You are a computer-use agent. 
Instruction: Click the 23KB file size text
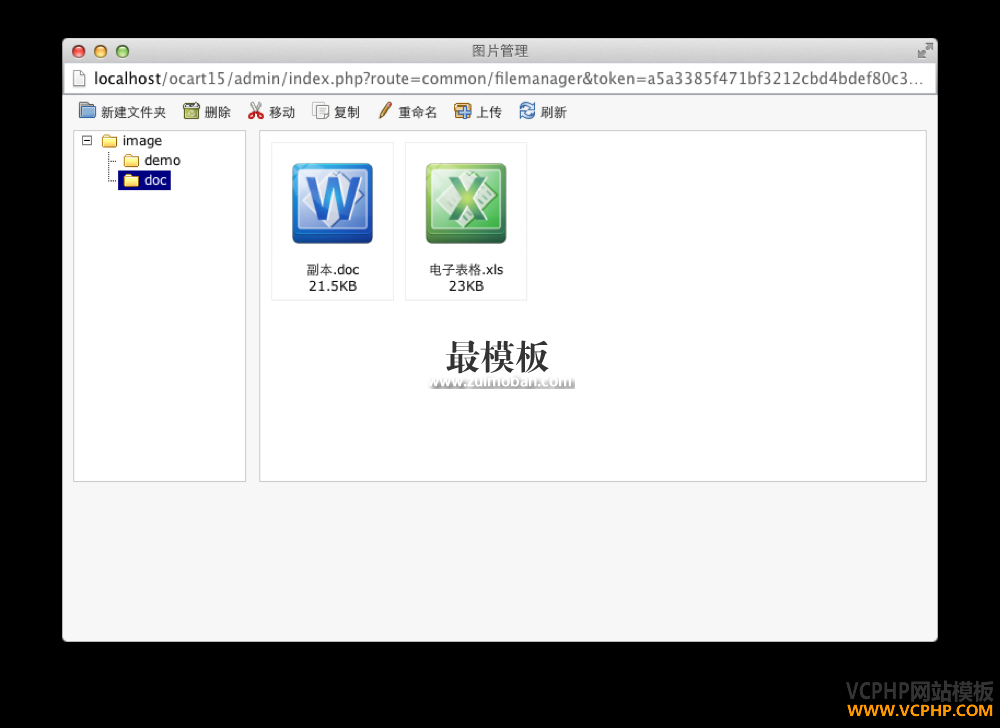(x=466, y=286)
